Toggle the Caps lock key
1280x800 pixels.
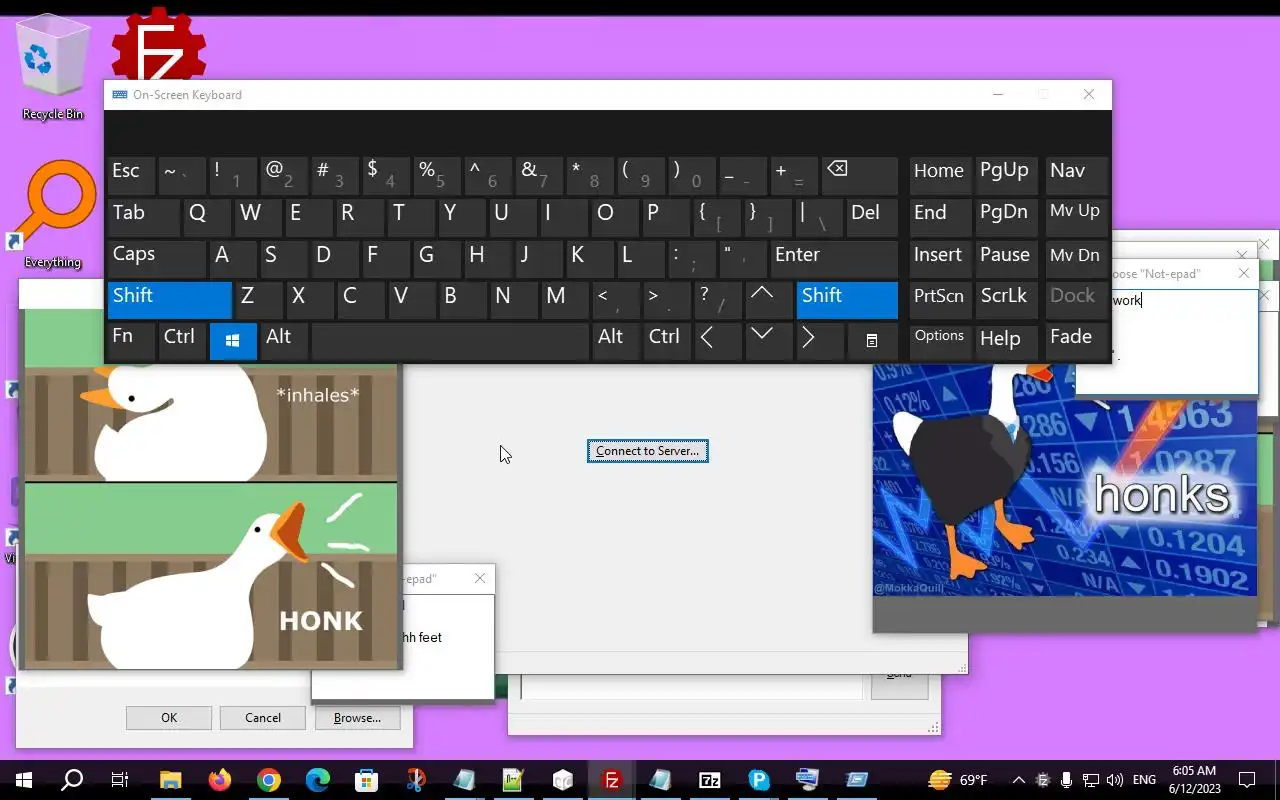click(157, 257)
